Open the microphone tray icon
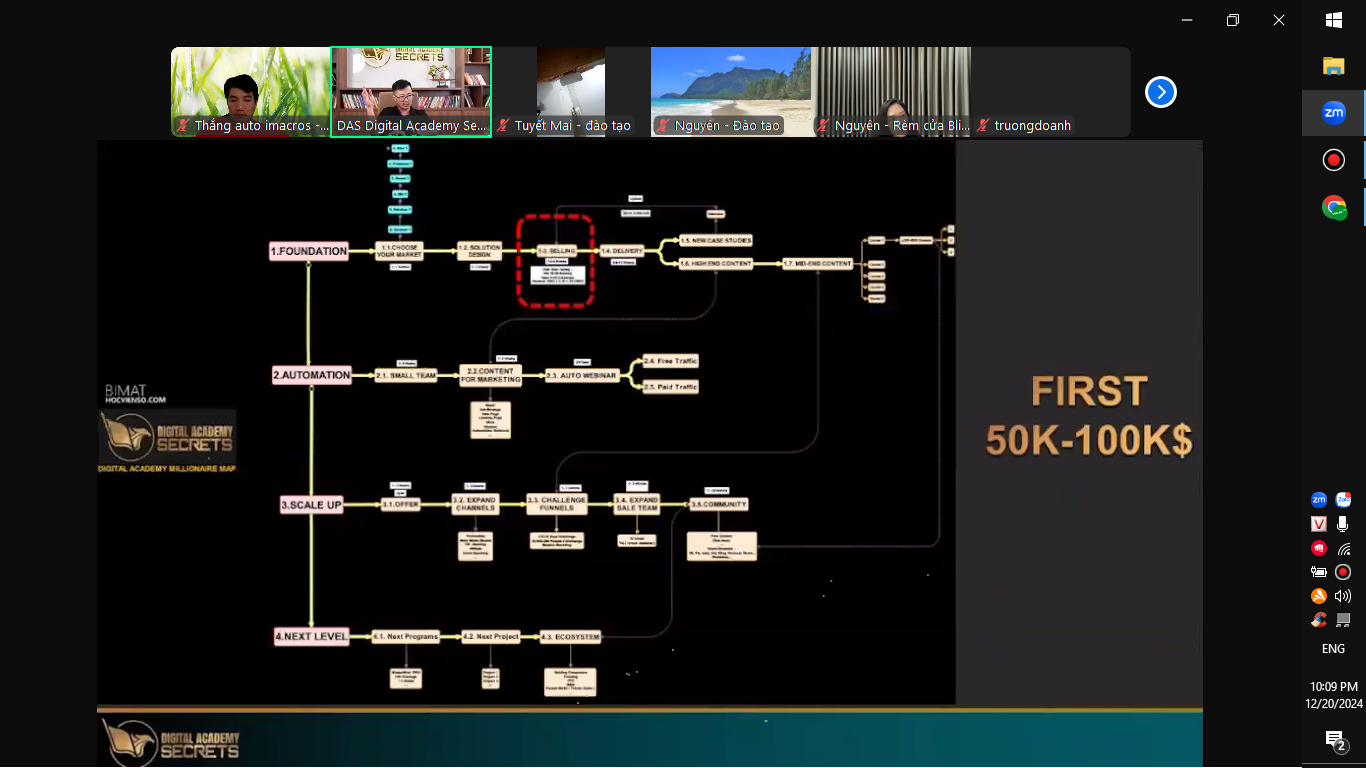The image size is (1366, 768). pyautogui.click(x=1343, y=524)
